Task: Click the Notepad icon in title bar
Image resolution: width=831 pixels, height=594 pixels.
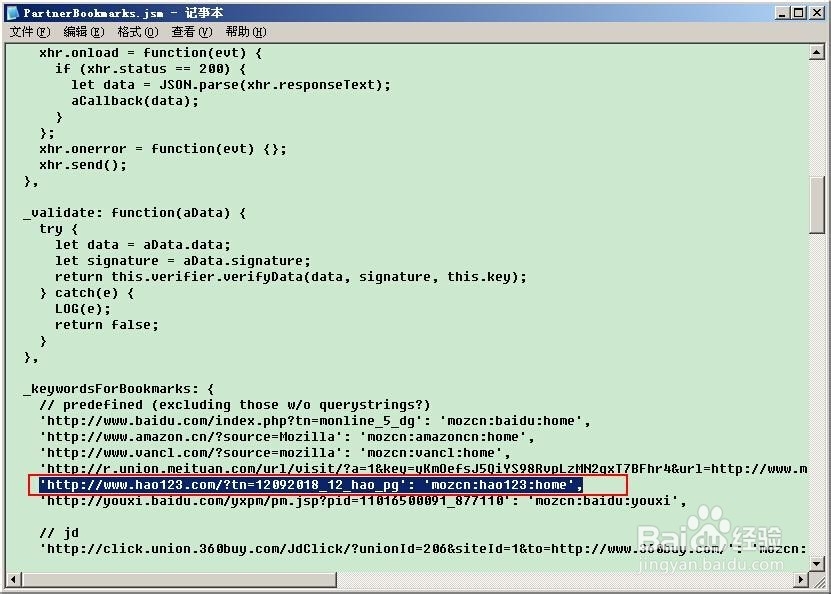Action: coord(13,13)
